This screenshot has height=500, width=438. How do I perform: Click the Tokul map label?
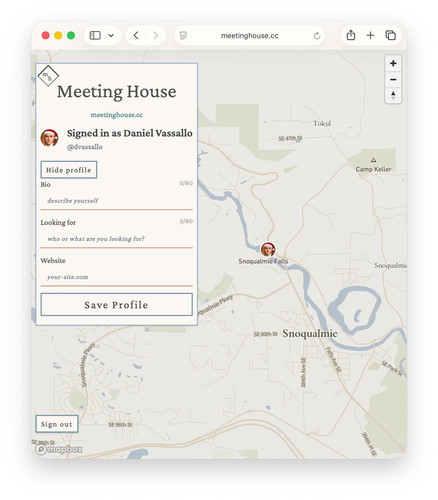click(x=322, y=123)
